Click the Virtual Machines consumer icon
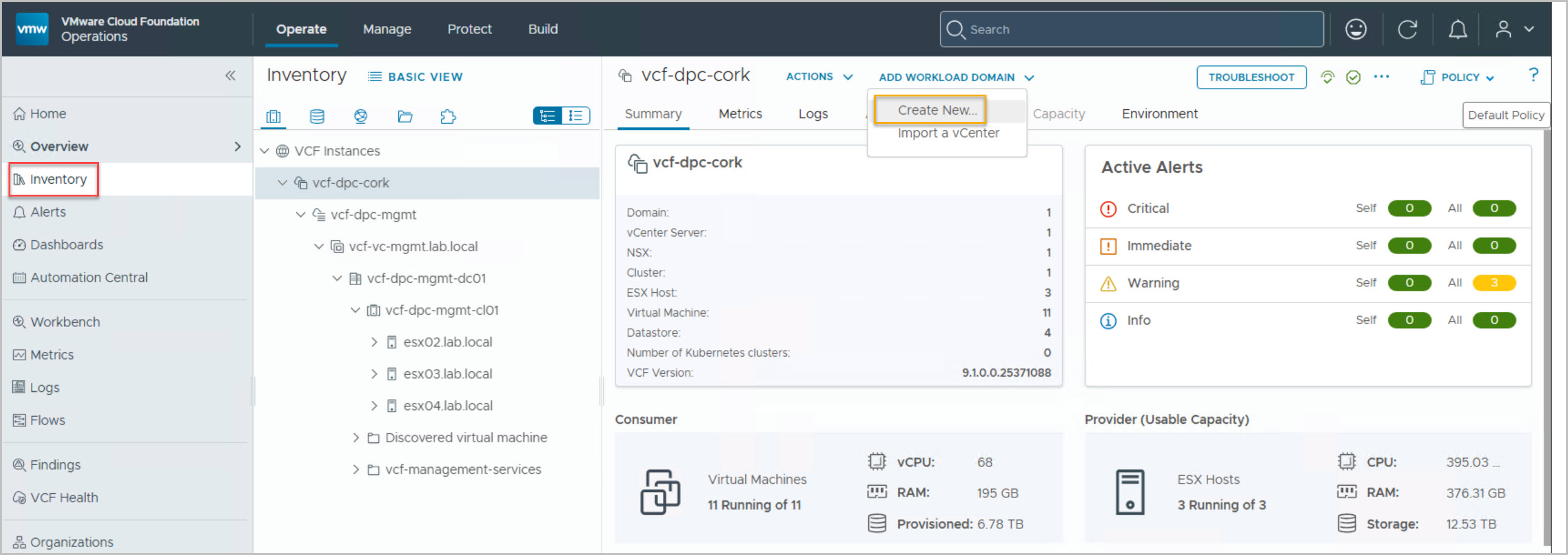 pyautogui.click(x=660, y=492)
